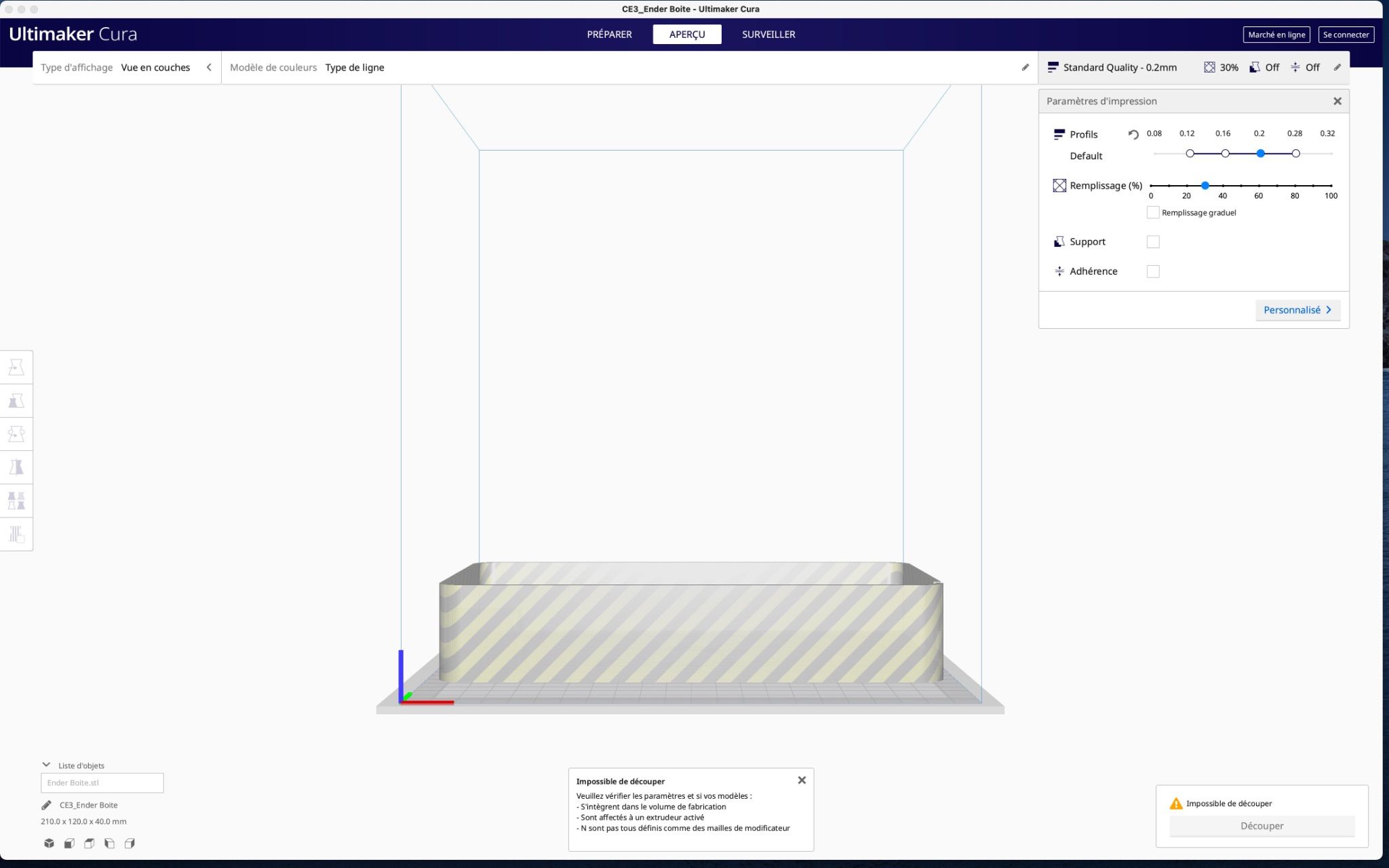
Task: Reset profile with the undo arrow icon
Action: coord(1133,134)
